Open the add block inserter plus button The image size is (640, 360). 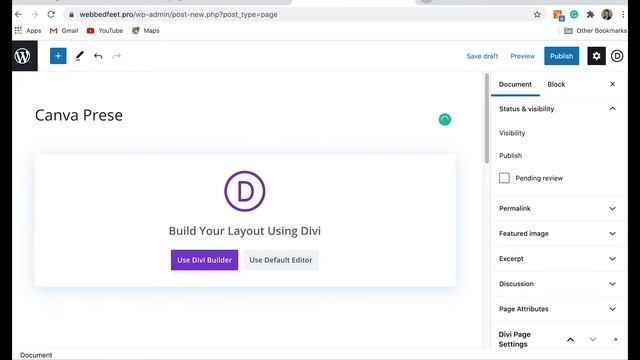[x=58, y=56]
